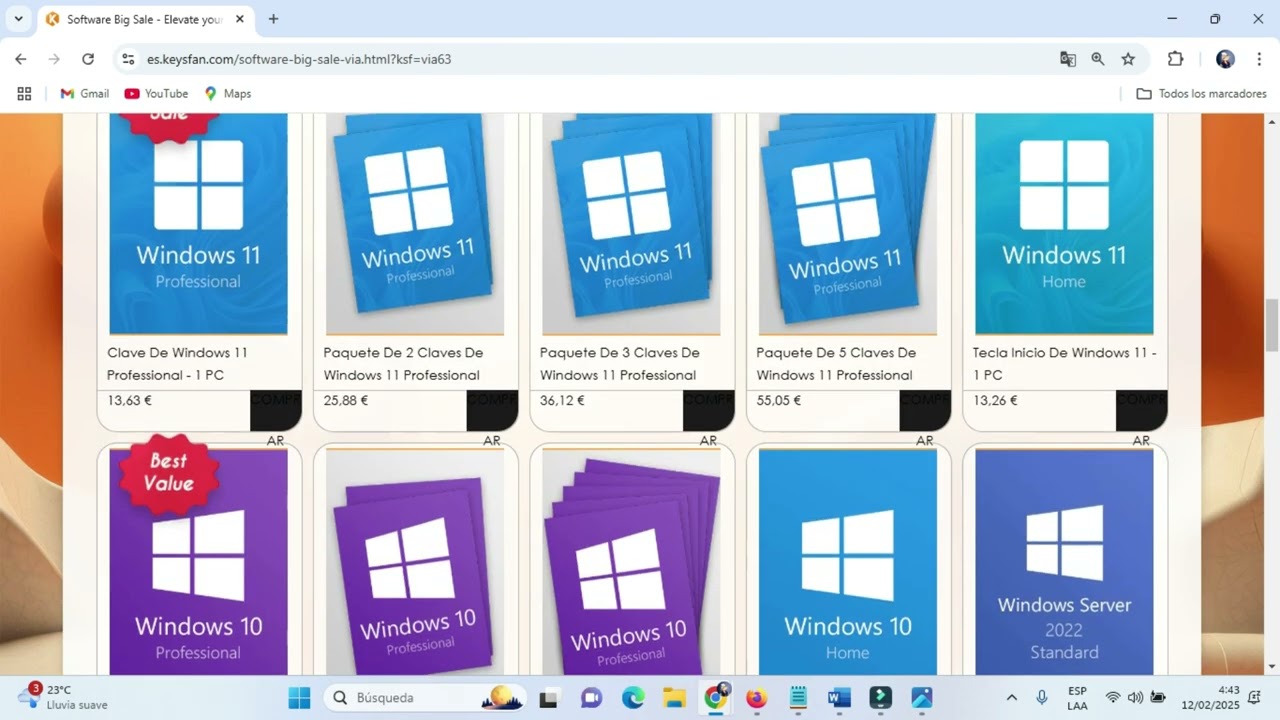Image resolution: width=1280 pixels, height=720 pixels.
Task: Open the 3-key Windows 11 Professional bundle image
Action: [631, 224]
